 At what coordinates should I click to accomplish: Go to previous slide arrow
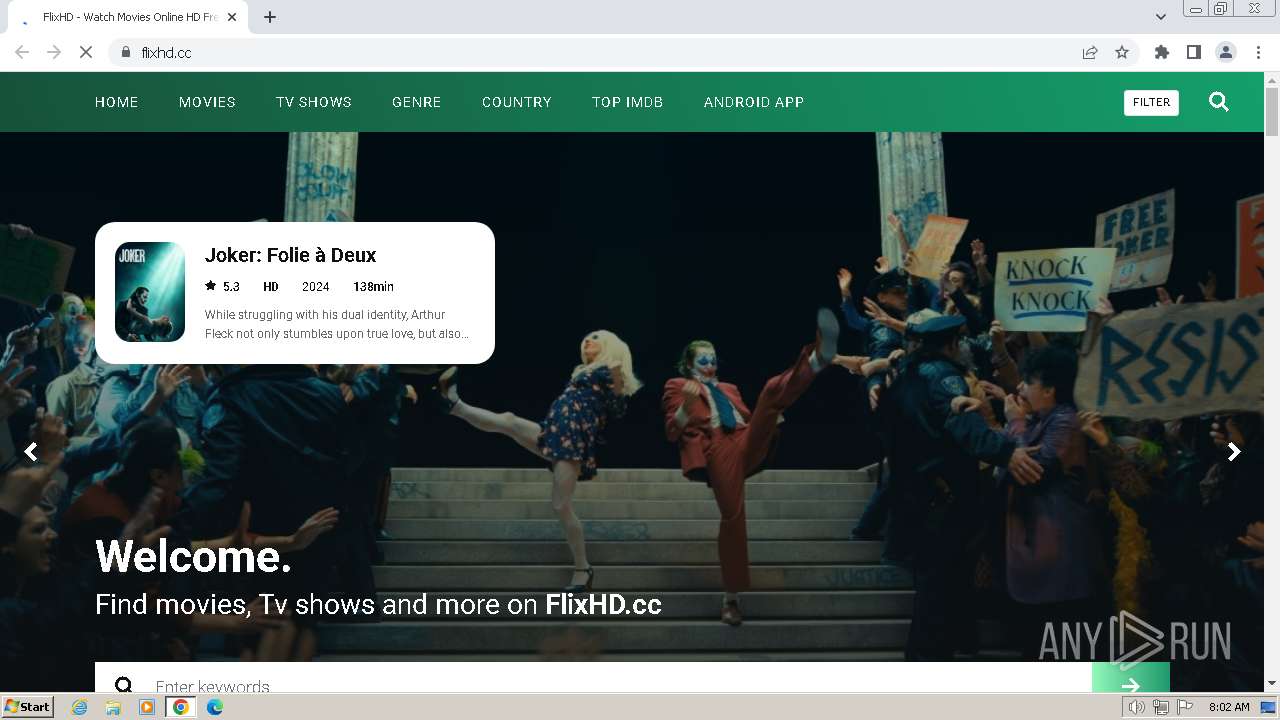click(31, 452)
